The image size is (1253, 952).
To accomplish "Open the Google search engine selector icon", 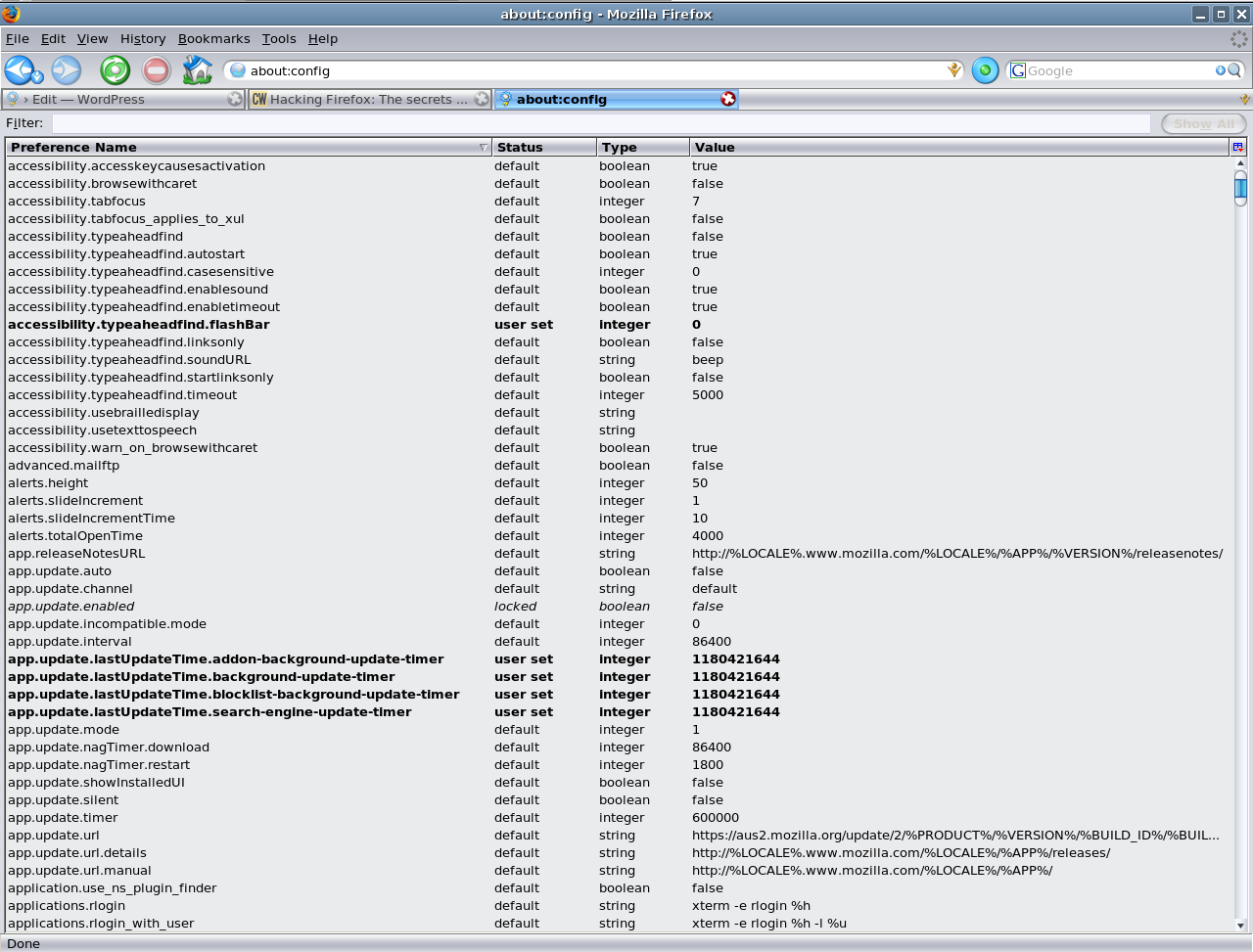I will point(1018,70).
